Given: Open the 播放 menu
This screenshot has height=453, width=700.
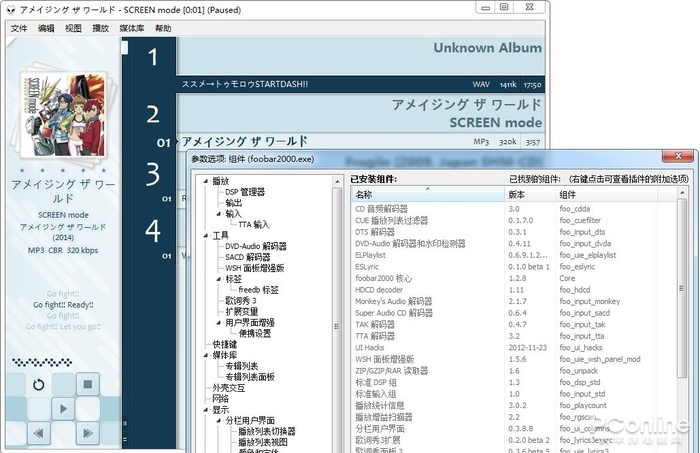Looking at the screenshot, I should (x=100, y=29).
